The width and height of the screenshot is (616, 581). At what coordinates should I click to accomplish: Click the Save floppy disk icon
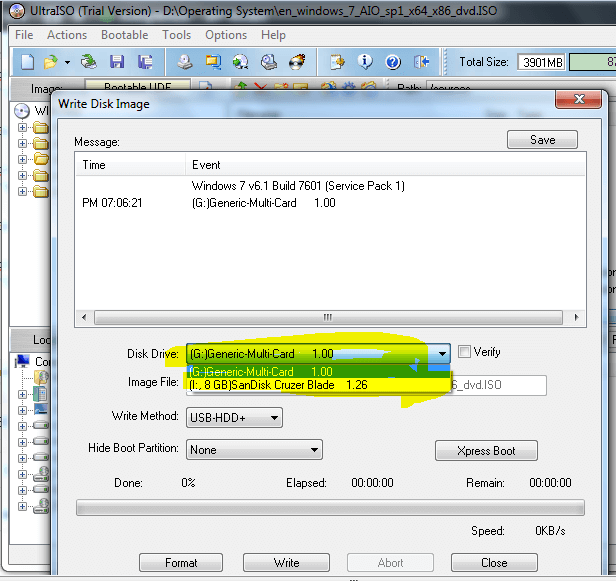(x=117, y=62)
